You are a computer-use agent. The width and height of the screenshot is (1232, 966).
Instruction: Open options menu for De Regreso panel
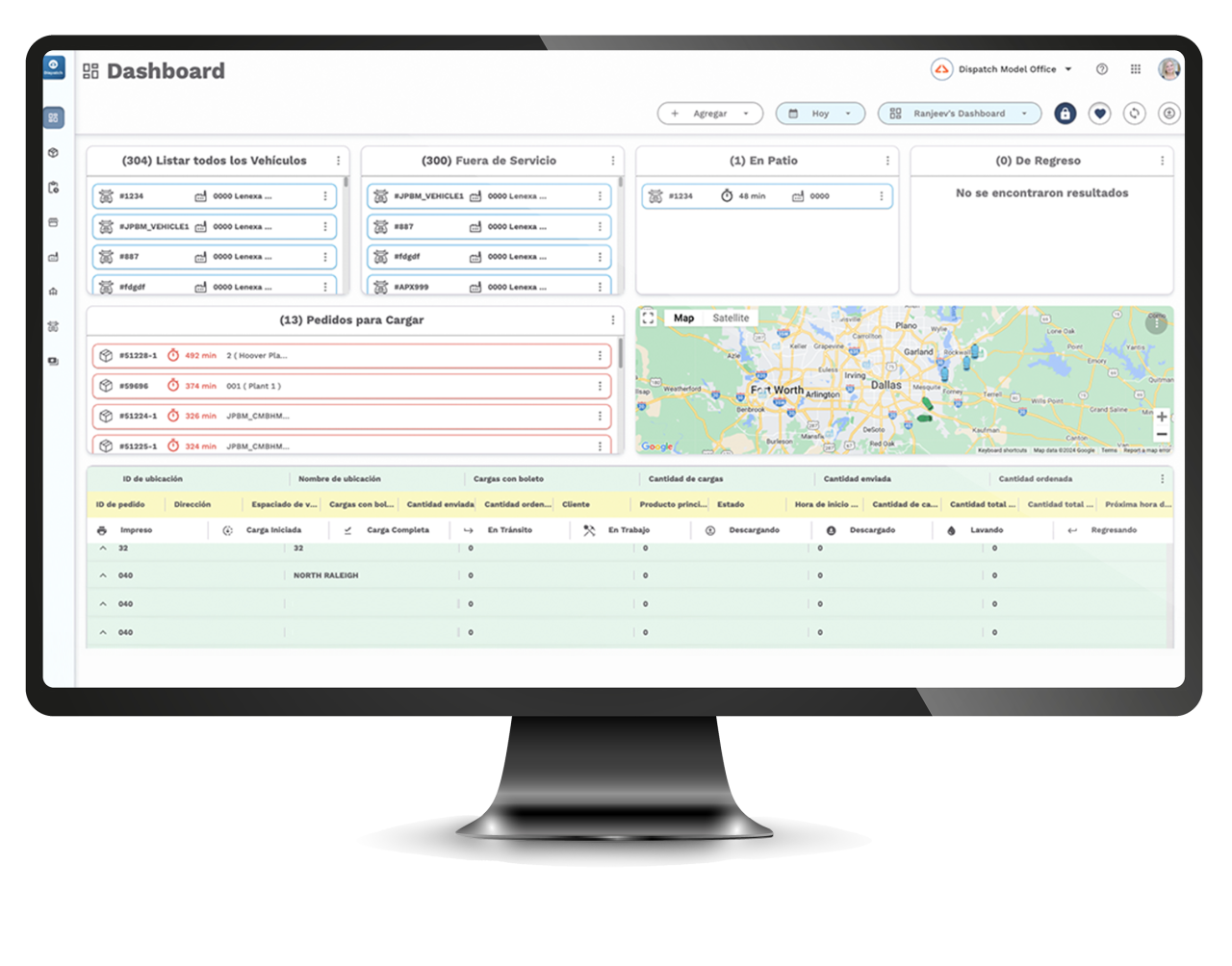1162,161
